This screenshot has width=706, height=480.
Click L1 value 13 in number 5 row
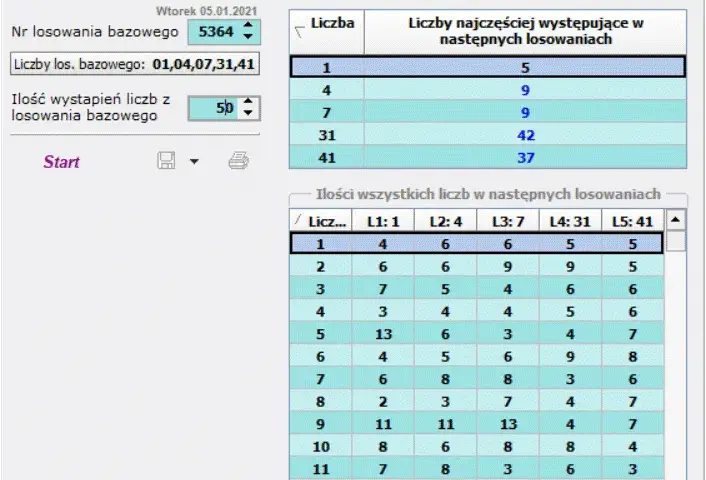[383, 334]
